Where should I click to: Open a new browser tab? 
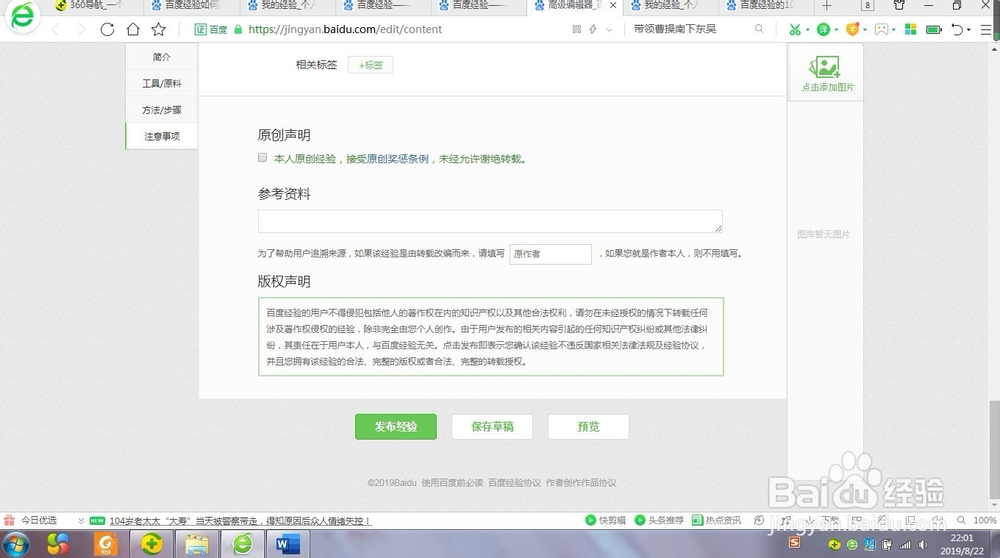click(827, 6)
